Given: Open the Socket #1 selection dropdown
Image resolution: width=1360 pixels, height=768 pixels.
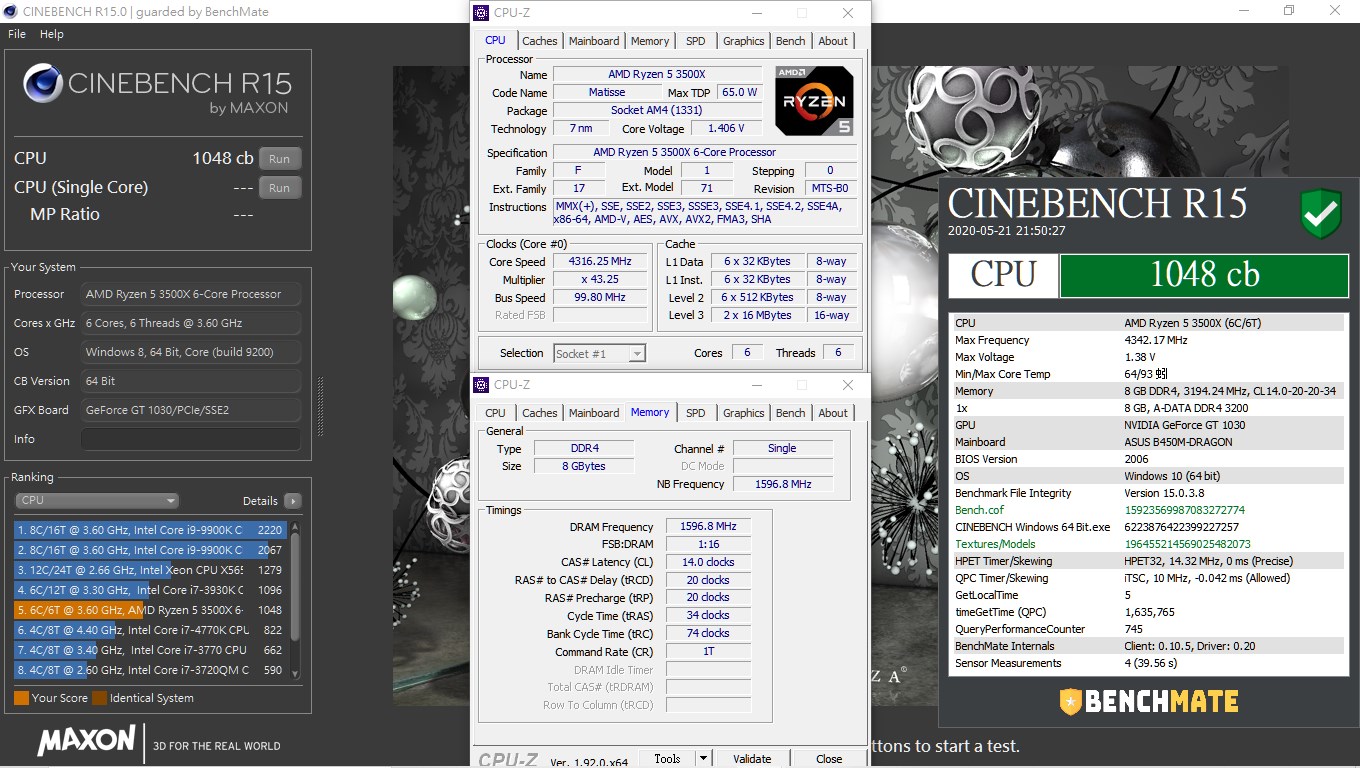Looking at the screenshot, I should point(600,353).
